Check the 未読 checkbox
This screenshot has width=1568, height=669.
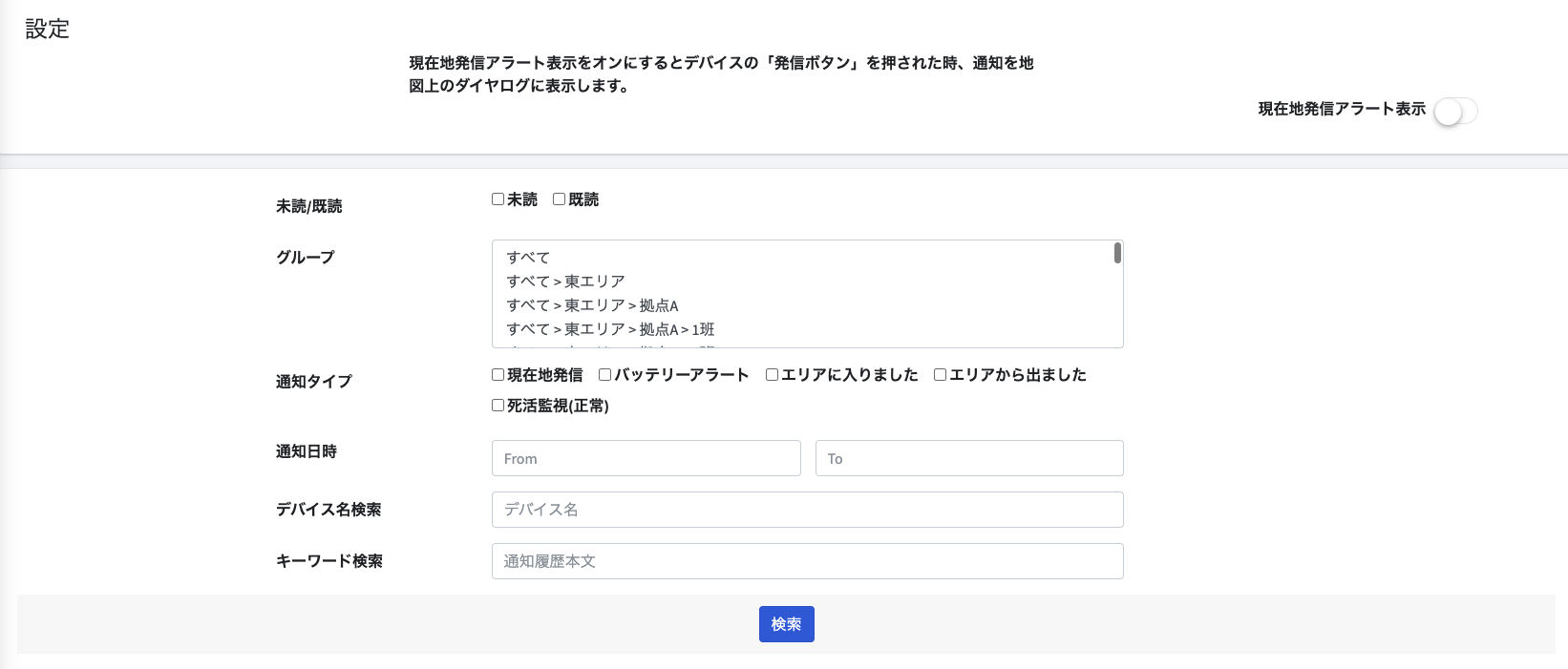[498, 199]
